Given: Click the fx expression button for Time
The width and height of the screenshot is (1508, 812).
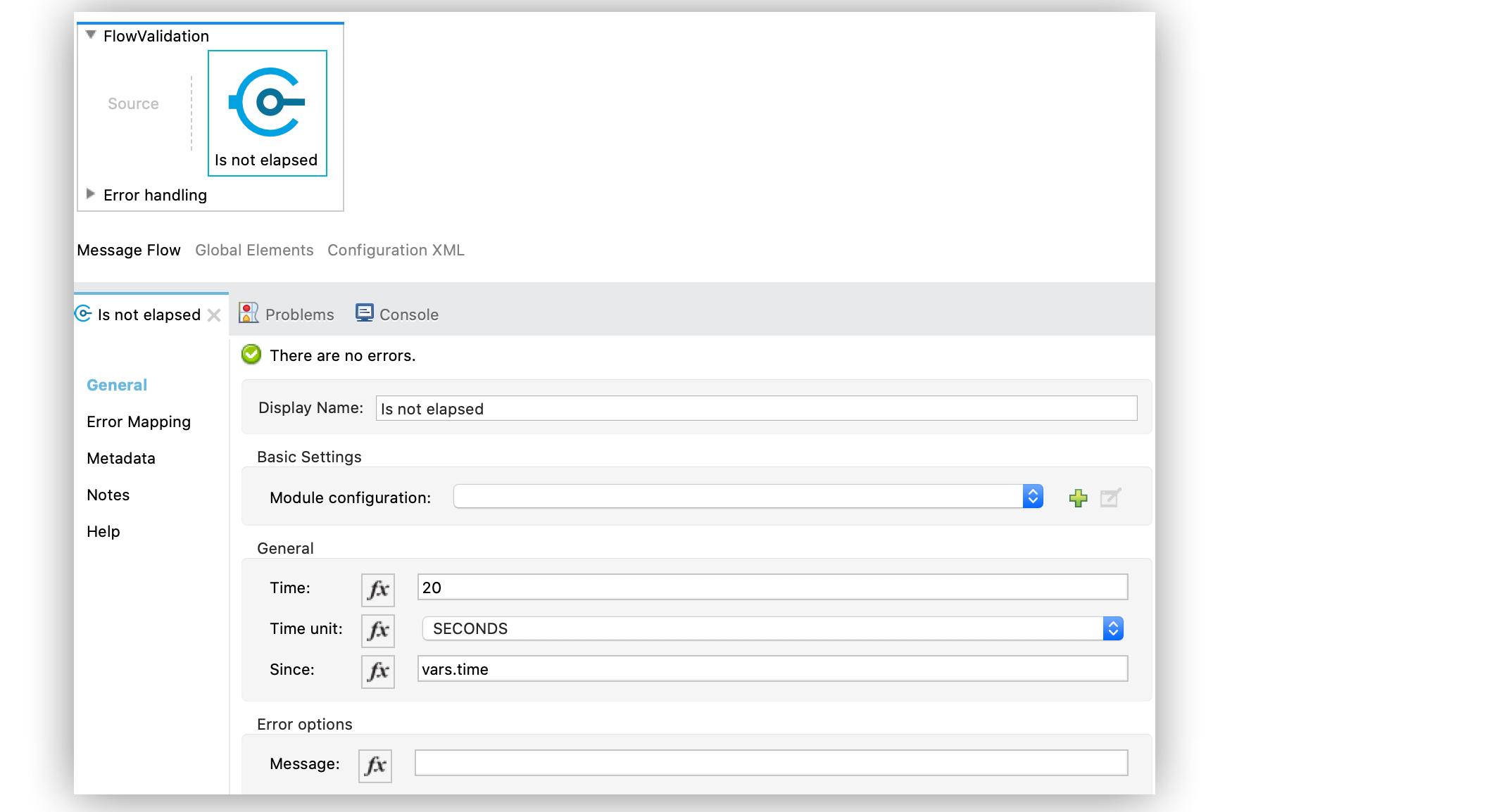Looking at the screenshot, I should pyautogui.click(x=377, y=588).
